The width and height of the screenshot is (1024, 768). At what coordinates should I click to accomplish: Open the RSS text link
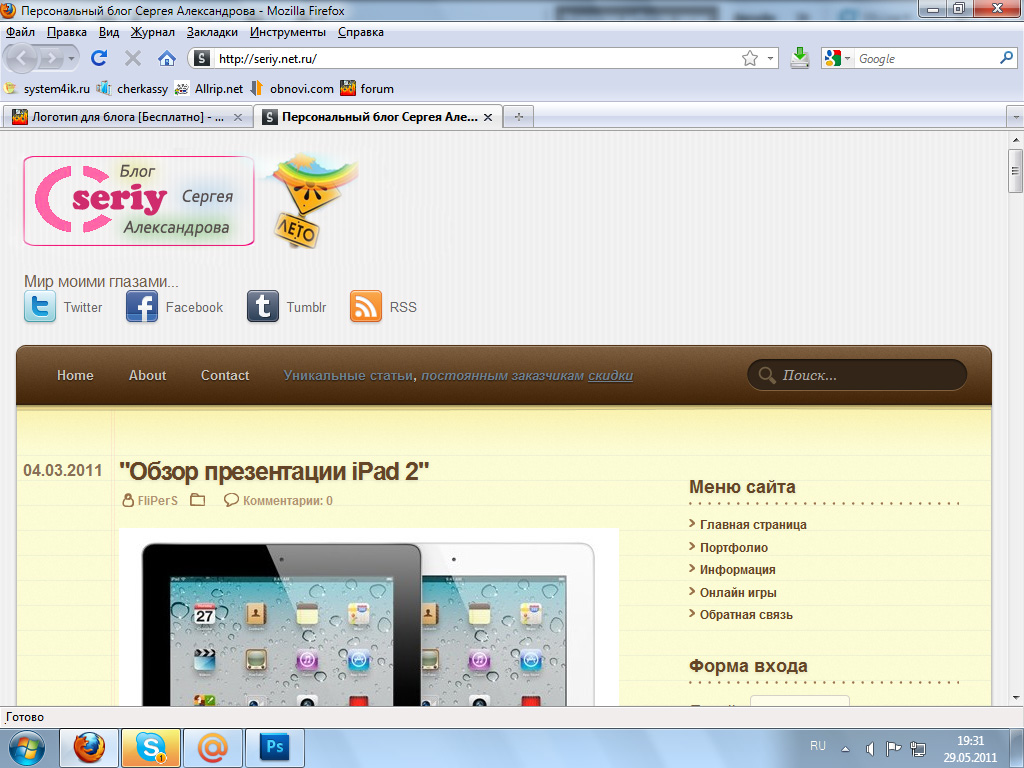pyautogui.click(x=403, y=308)
